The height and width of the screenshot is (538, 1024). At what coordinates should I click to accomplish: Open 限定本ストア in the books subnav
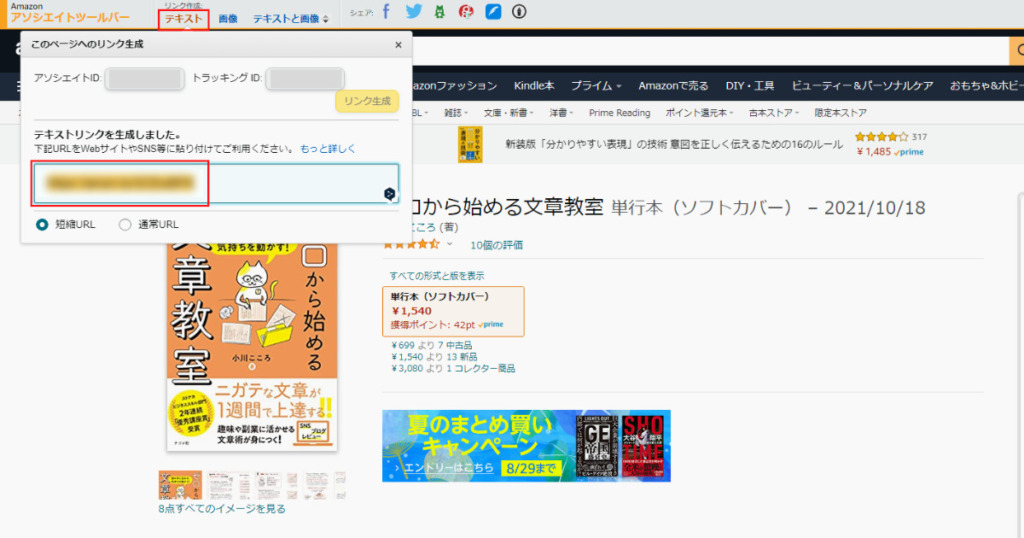pos(840,113)
